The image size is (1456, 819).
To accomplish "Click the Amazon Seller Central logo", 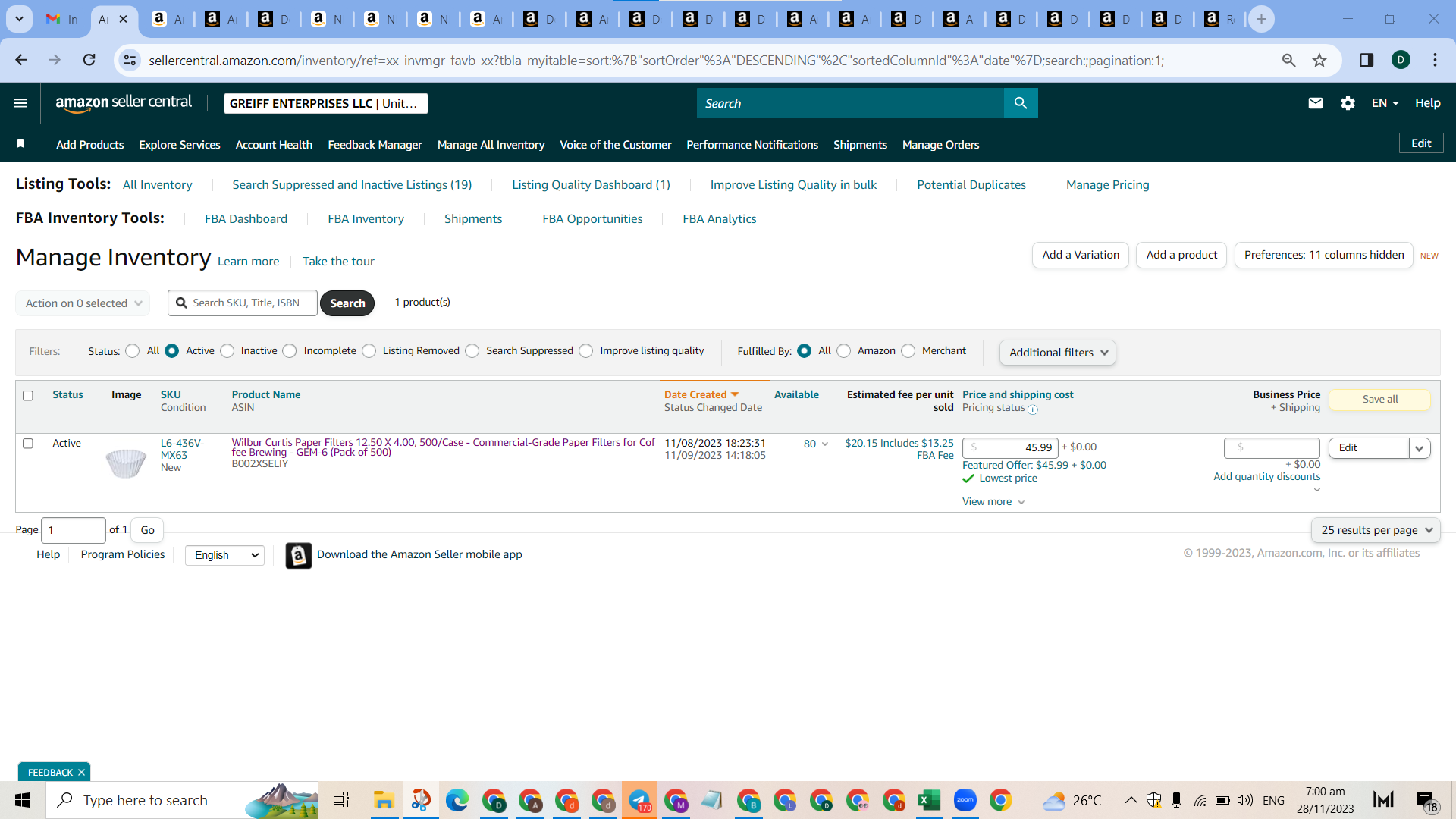I will coord(124,103).
